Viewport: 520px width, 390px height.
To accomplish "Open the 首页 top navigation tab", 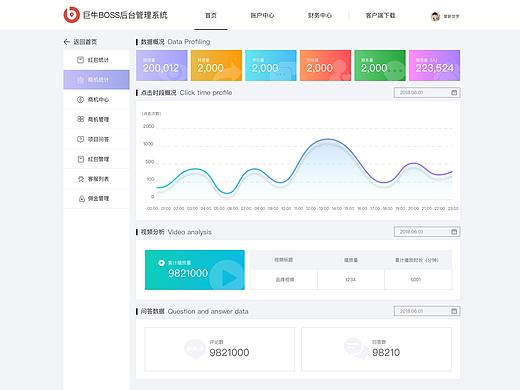I will 211,15.
